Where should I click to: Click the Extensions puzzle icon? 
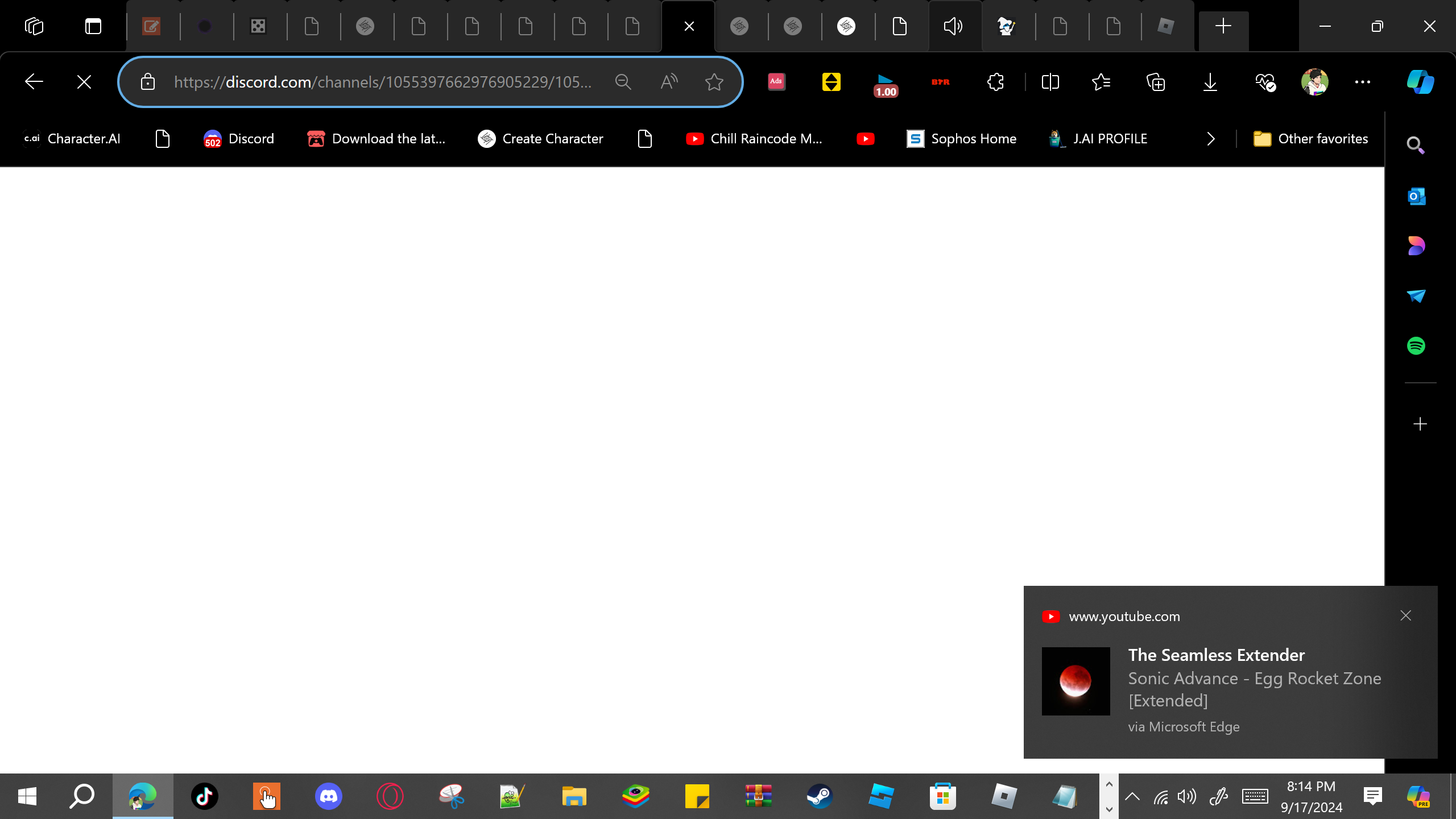pos(995,82)
